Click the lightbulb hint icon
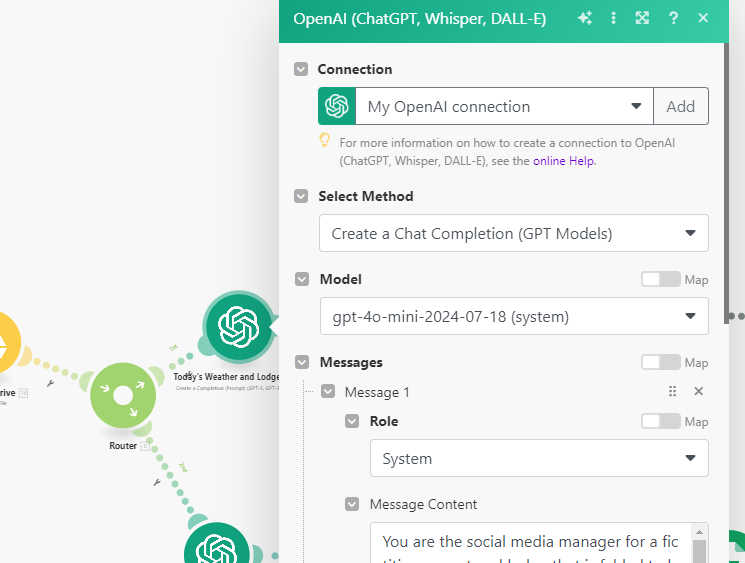The width and height of the screenshot is (745, 563). pos(325,140)
